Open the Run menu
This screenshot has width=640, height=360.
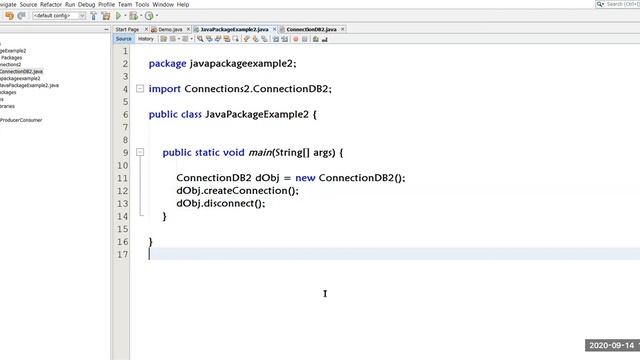(x=70, y=4)
